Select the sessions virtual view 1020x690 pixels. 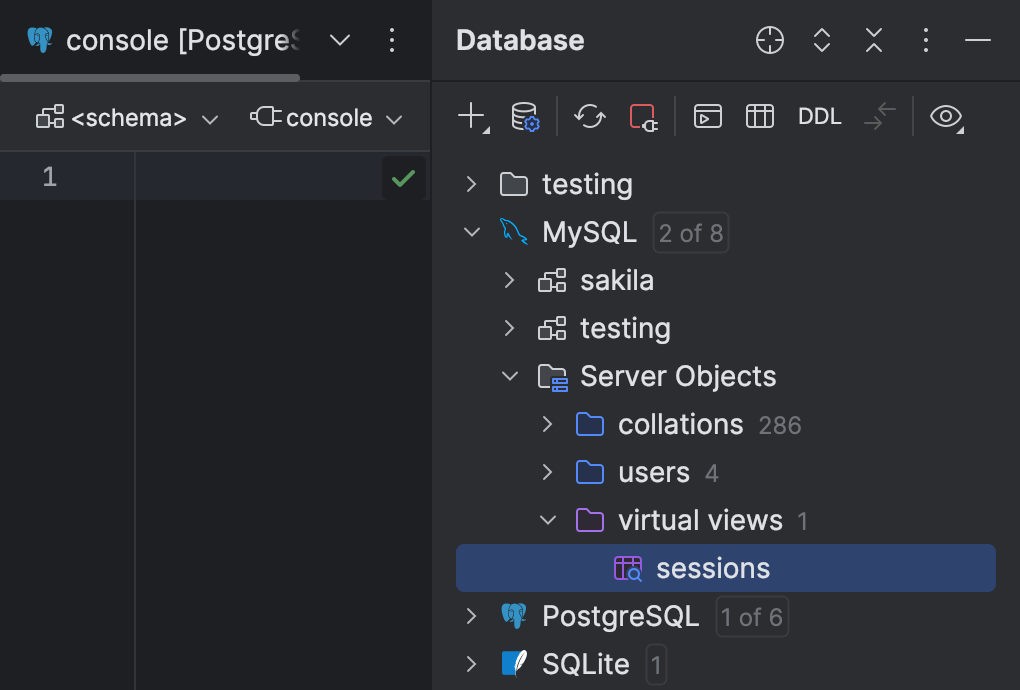(713, 567)
